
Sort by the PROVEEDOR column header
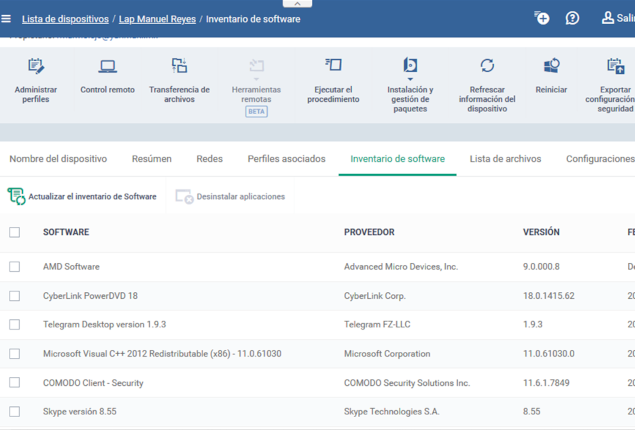(x=369, y=232)
